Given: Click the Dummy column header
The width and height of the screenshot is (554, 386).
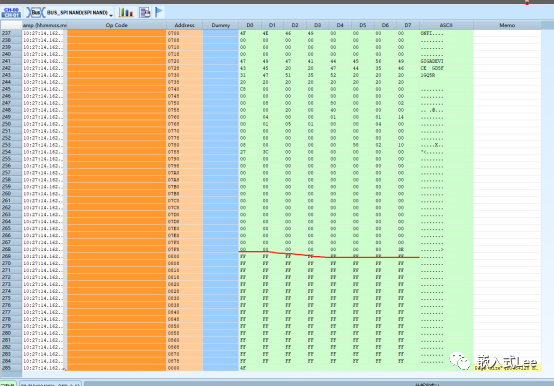Looking at the screenshot, I should [x=220, y=25].
